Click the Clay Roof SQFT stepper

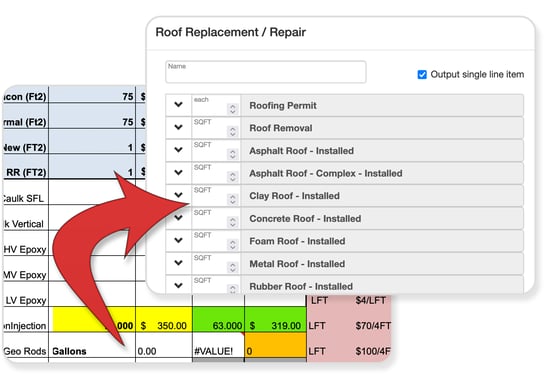pos(233,199)
